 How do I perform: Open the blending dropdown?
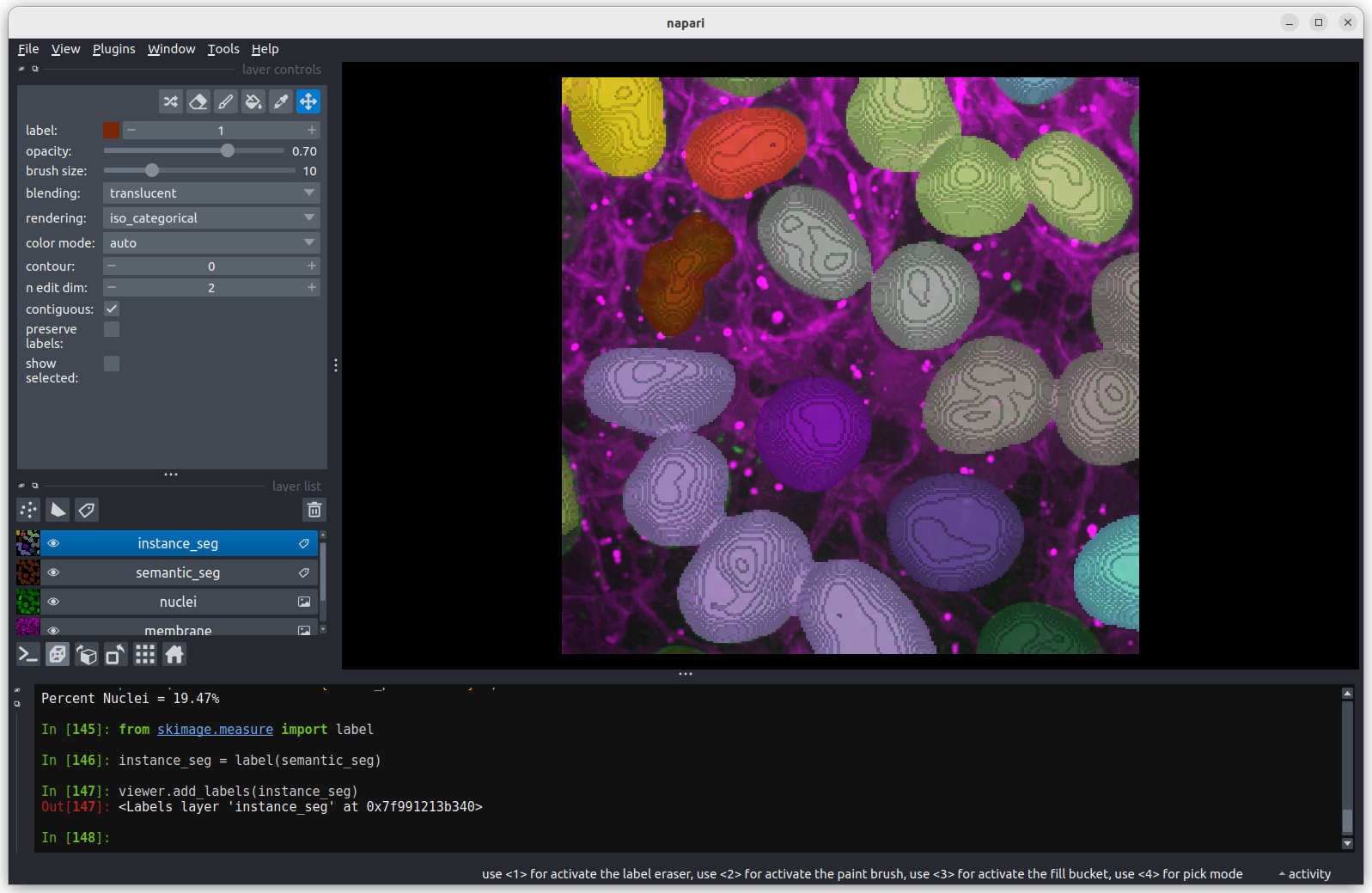tap(211, 193)
